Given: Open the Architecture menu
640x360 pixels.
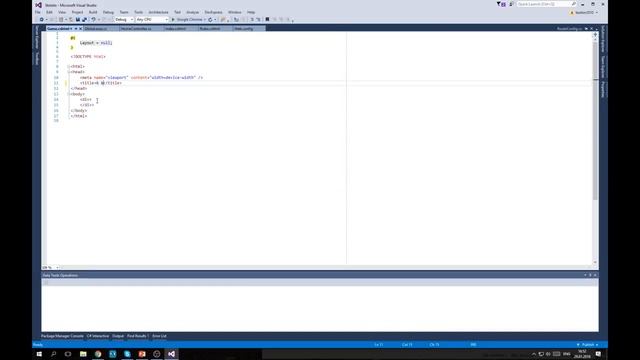Looking at the screenshot, I should point(158,12).
